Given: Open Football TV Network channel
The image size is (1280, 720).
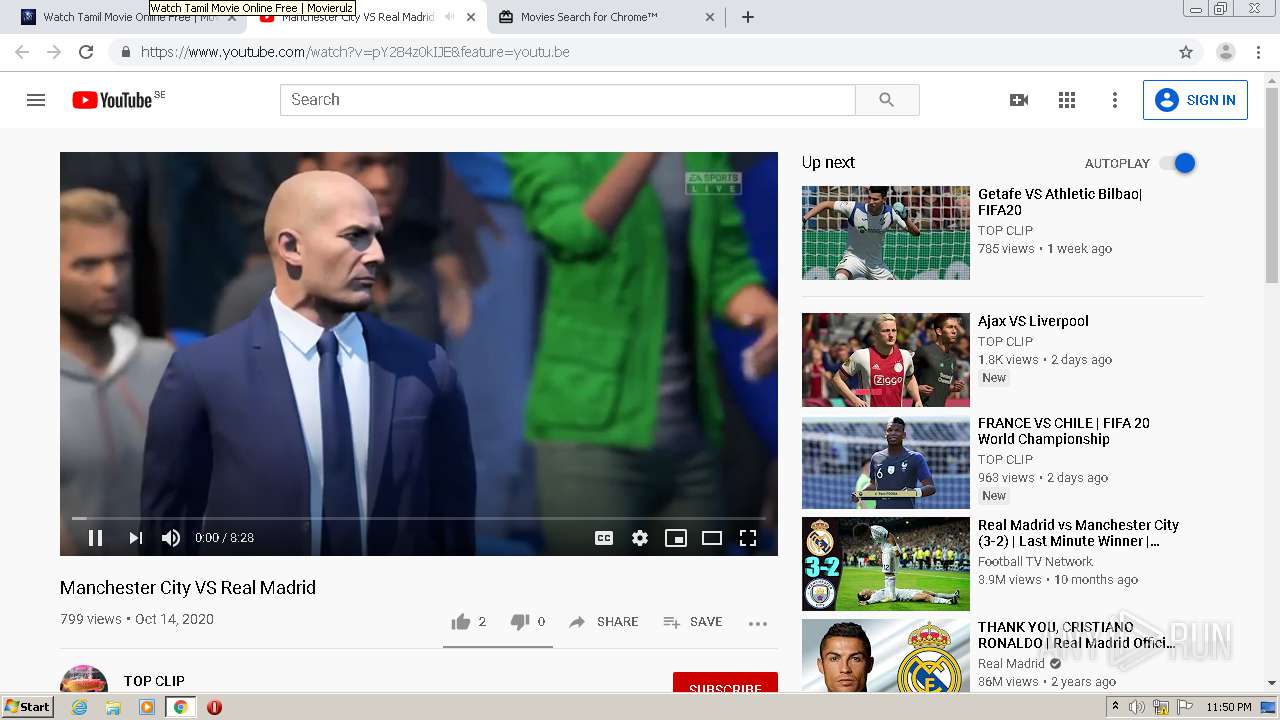Looking at the screenshot, I should (x=1035, y=562).
